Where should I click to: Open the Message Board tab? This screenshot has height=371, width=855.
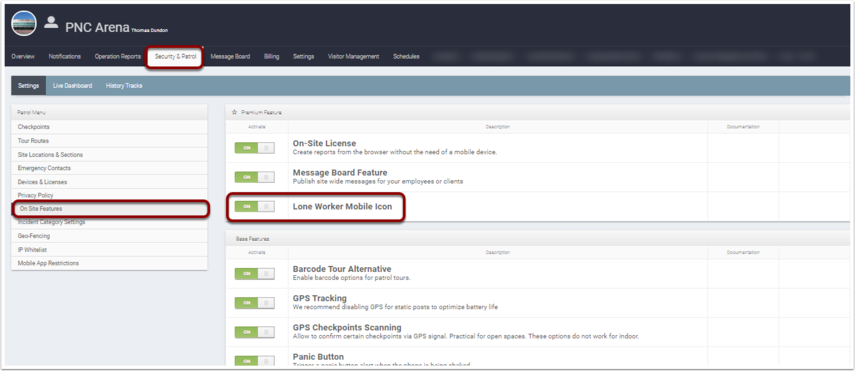230,57
